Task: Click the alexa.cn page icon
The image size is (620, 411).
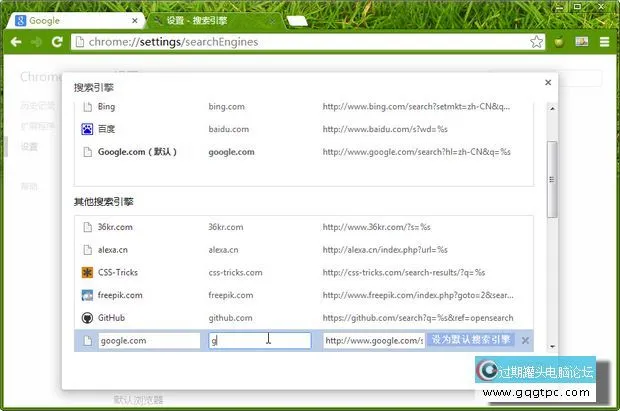Action: click(87, 250)
